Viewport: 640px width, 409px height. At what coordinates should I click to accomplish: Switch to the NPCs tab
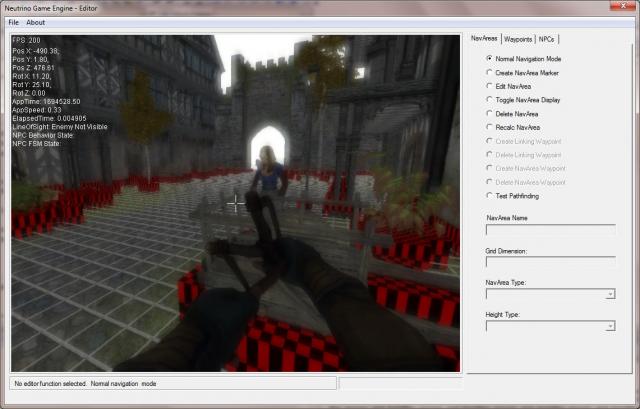(547, 39)
